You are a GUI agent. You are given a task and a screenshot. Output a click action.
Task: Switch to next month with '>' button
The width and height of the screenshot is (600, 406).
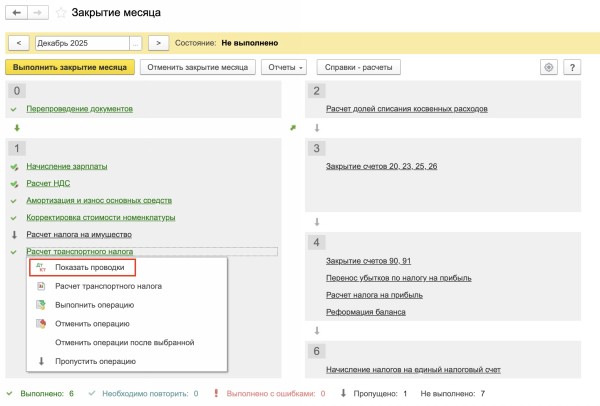coord(158,43)
